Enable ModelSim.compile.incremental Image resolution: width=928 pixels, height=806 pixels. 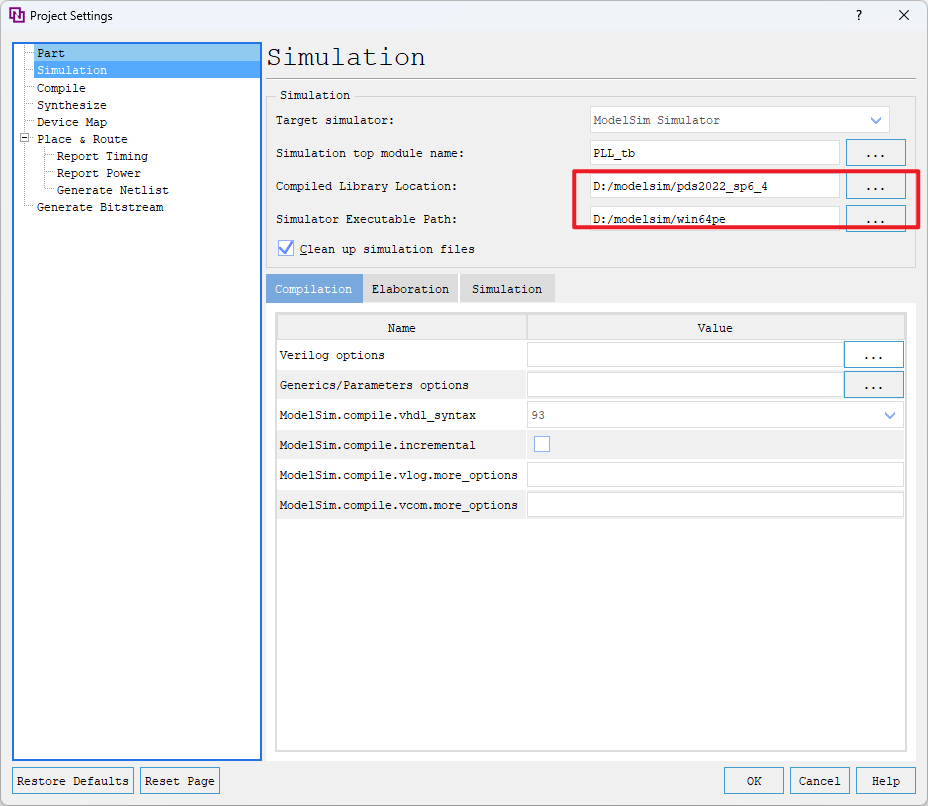(541, 444)
